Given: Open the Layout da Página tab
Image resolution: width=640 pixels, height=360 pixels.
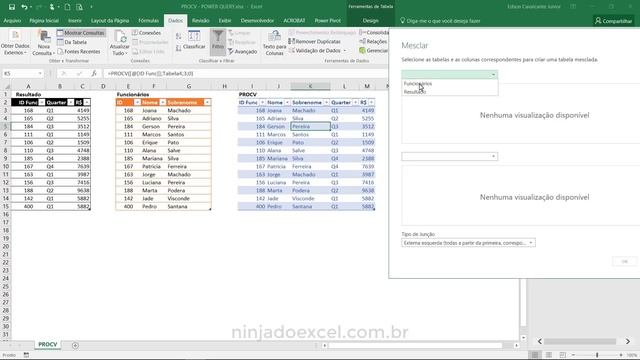Looking at the screenshot, I should pos(110,20).
